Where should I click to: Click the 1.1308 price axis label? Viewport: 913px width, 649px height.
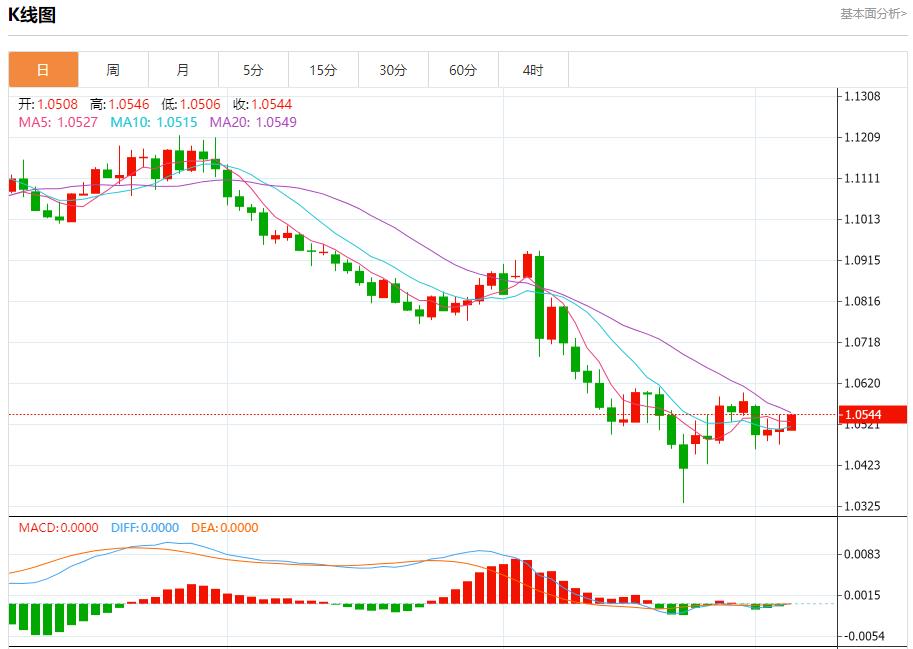pos(861,97)
